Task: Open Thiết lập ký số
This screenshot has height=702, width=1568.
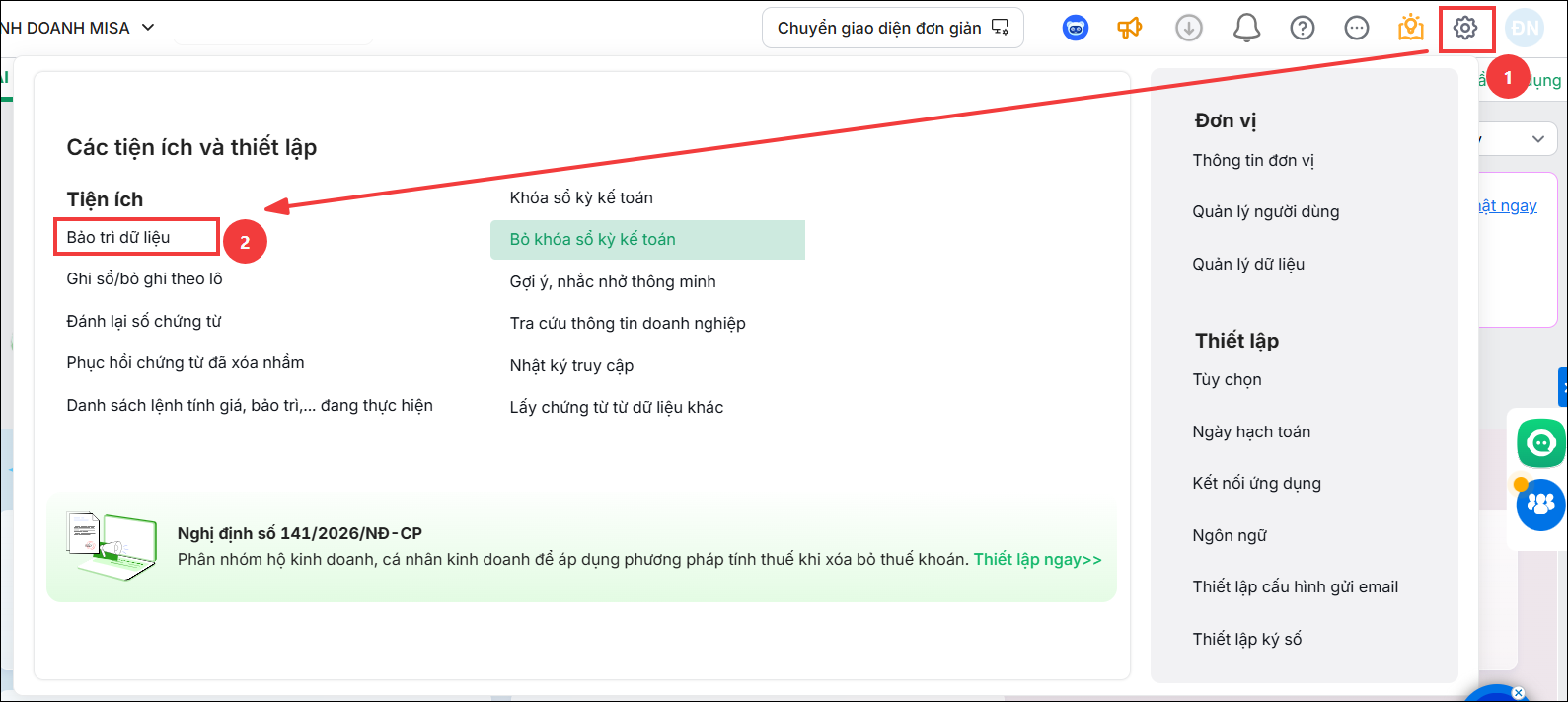Action: (x=1247, y=640)
